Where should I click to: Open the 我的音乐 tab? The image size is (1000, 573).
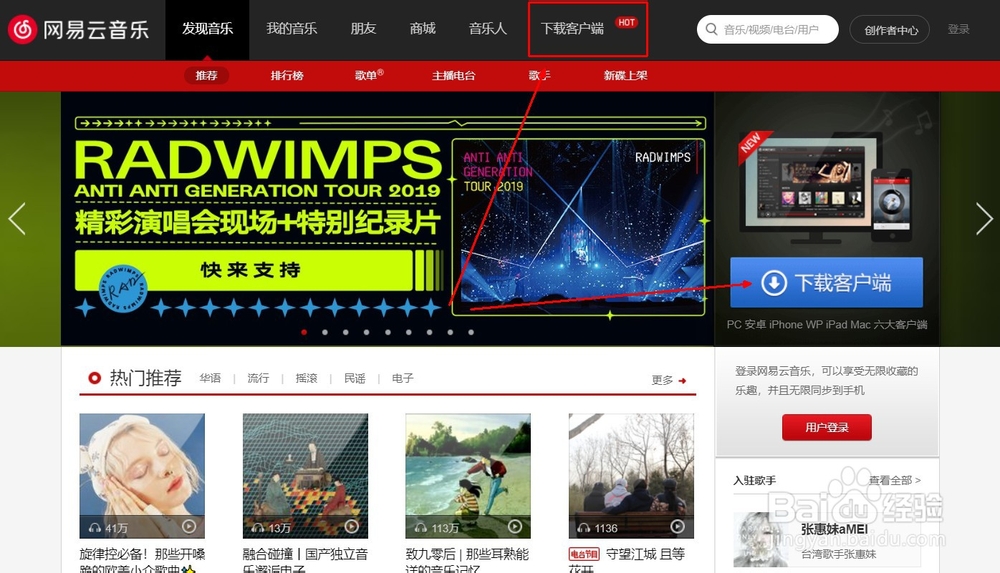pos(291,29)
